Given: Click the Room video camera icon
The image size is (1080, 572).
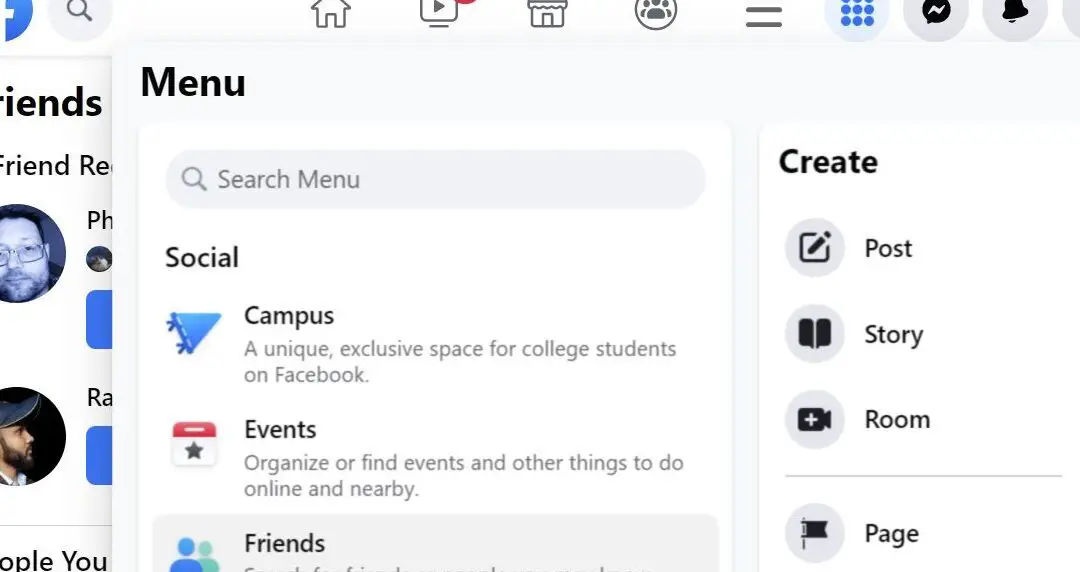Looking at the screenshot, I should (815, 419).
